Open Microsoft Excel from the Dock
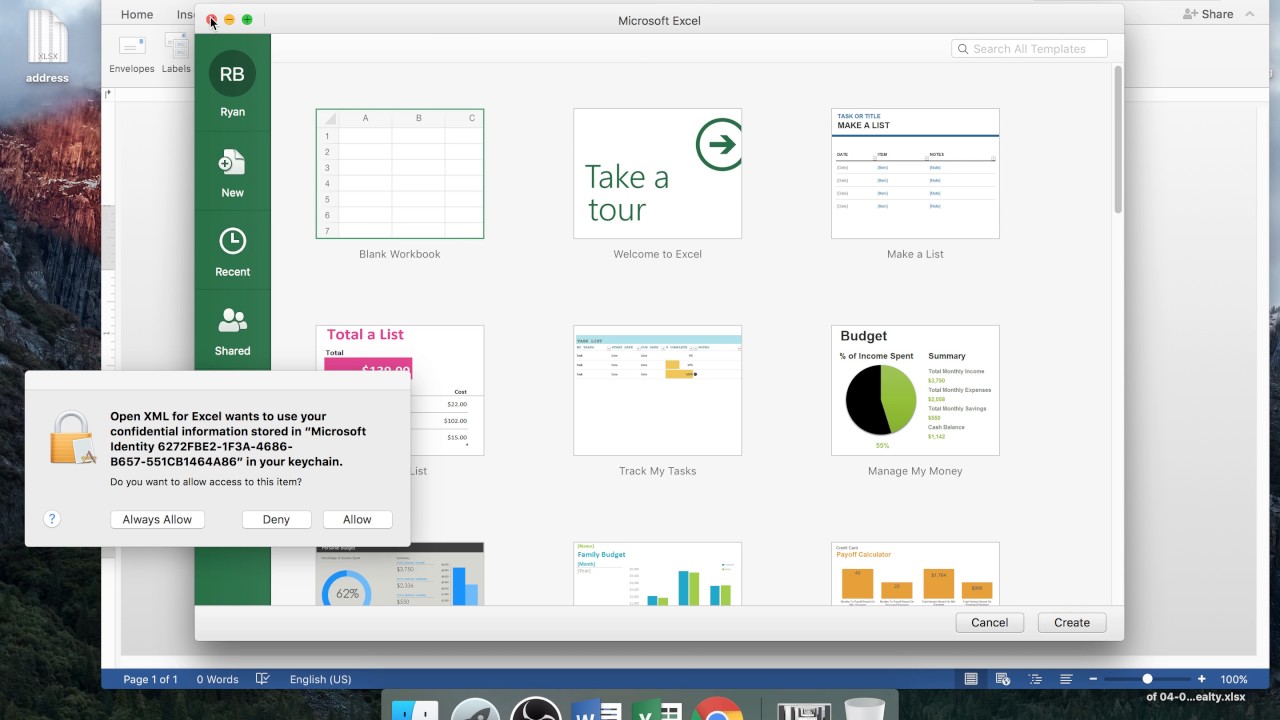The height and width of the screenshot is (720, 1280). (657, 708)
